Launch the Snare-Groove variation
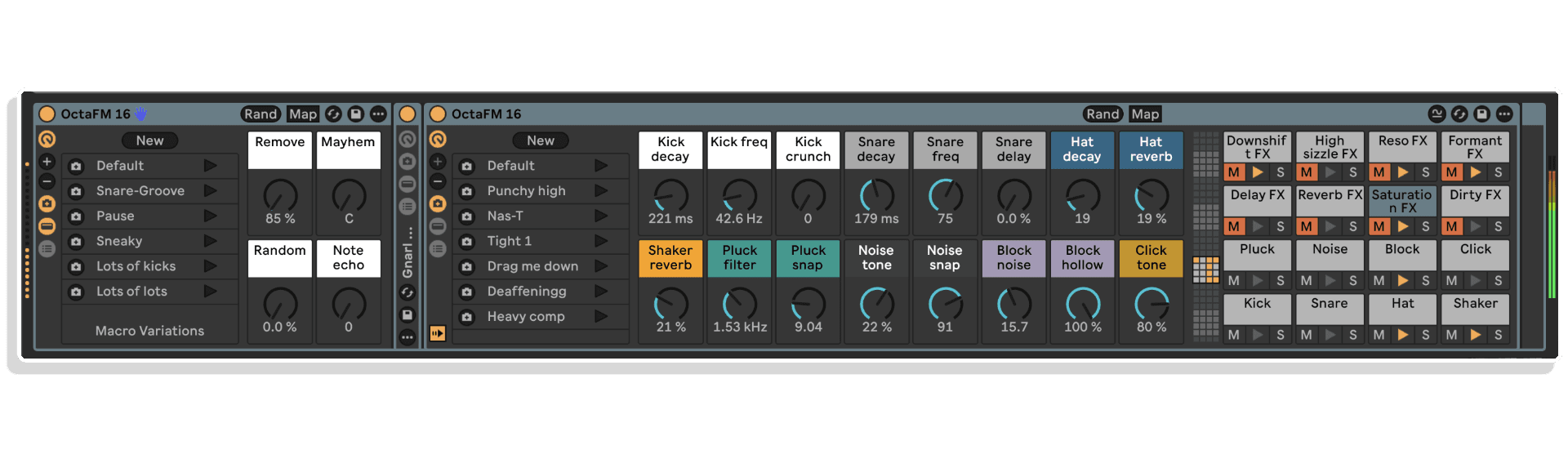The width and height of the screenshot is (1568, 450). click(211, 191)
